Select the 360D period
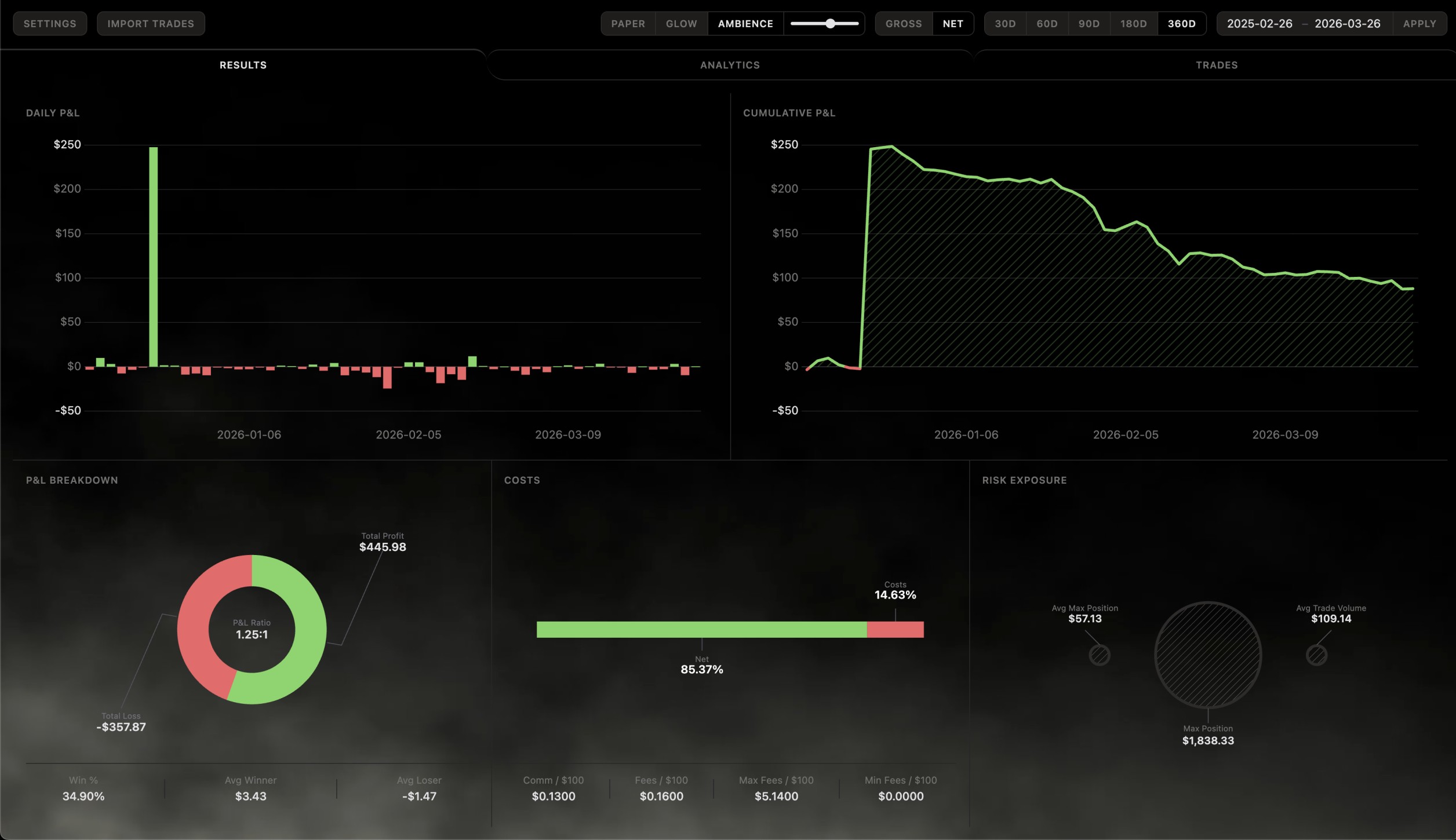Viewport: 1456px width, 840px height. point(1181,24)
